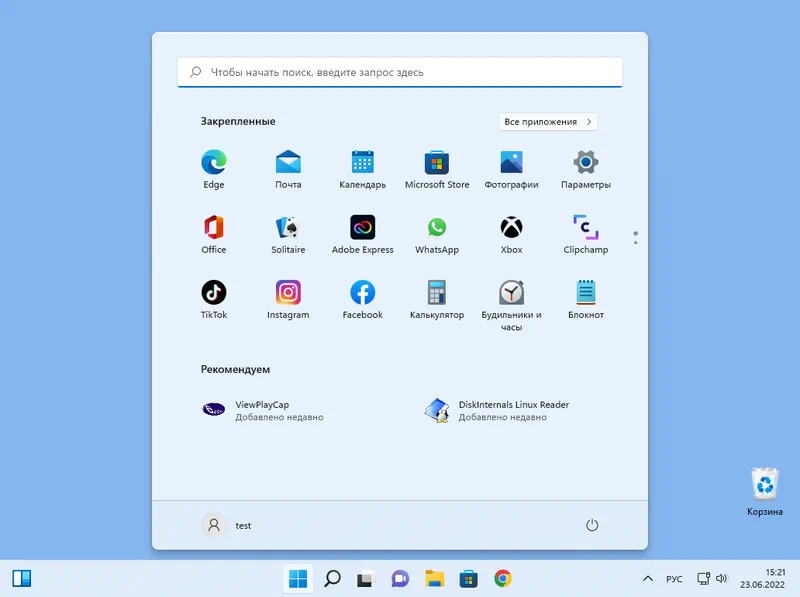The width and height of the screenshot is (800, 597).
Task: Open WhatsApp pinned app
Action: [x=437, y=235]
